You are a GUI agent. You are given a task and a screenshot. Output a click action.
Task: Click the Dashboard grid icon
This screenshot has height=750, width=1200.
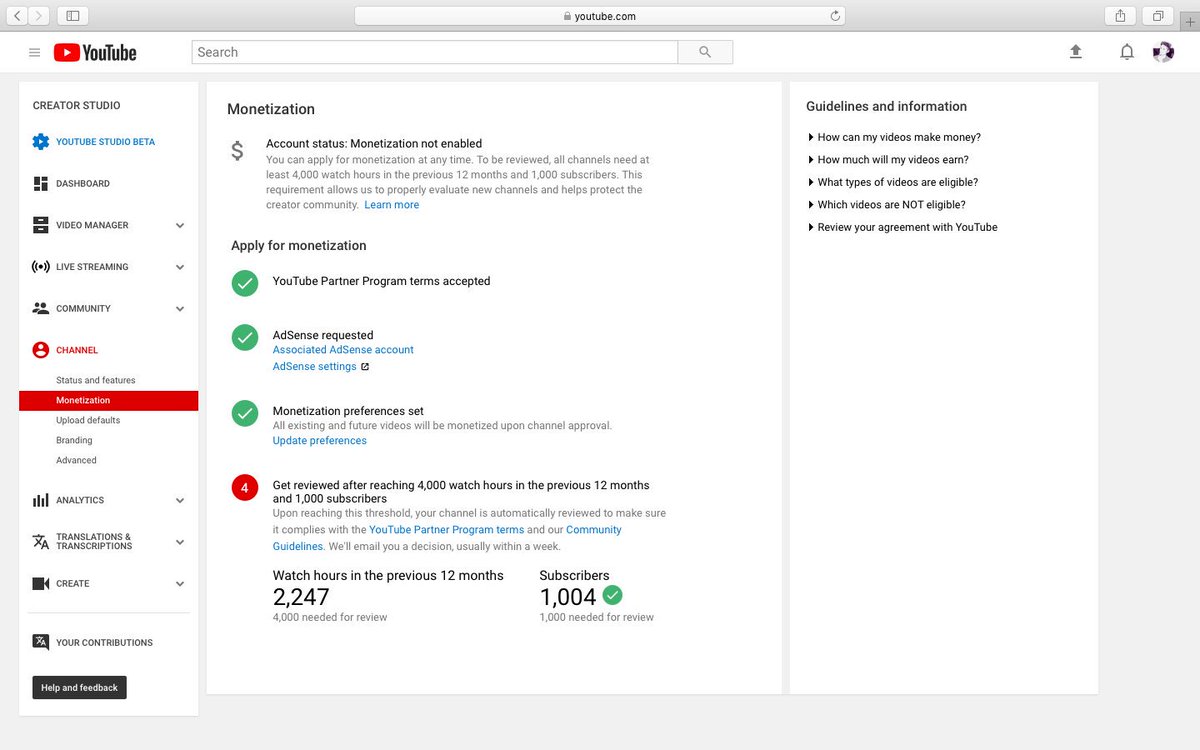point(40,184)
